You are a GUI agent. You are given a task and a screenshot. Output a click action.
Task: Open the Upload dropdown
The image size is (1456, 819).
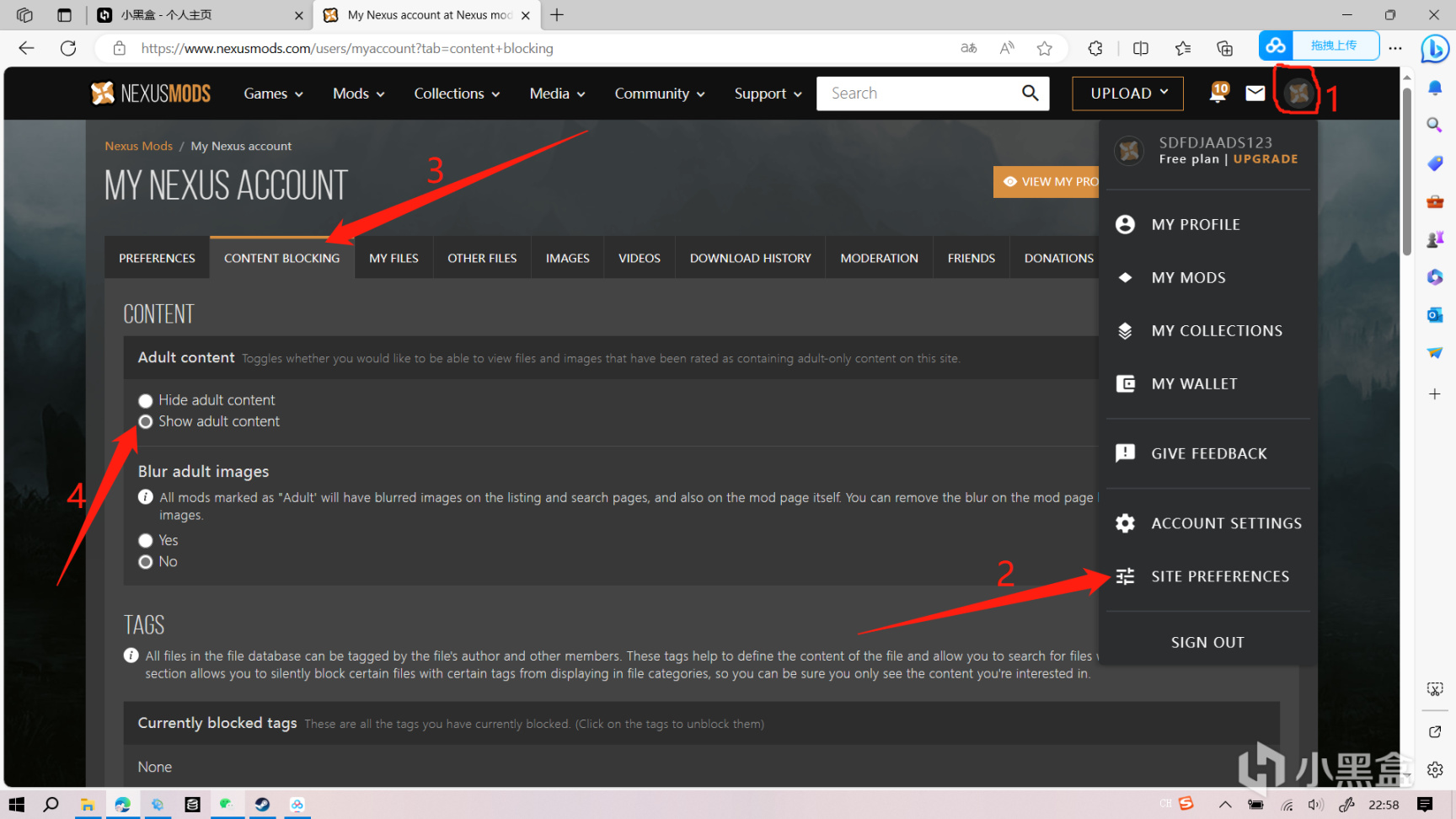(x=1127, y=94)
